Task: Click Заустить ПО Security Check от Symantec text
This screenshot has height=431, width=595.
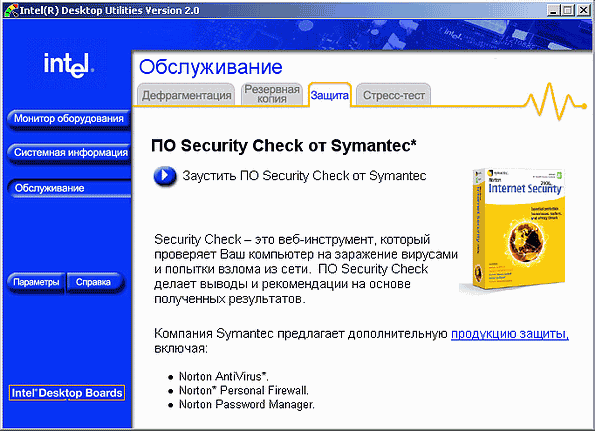Action: tap(304, 176)
